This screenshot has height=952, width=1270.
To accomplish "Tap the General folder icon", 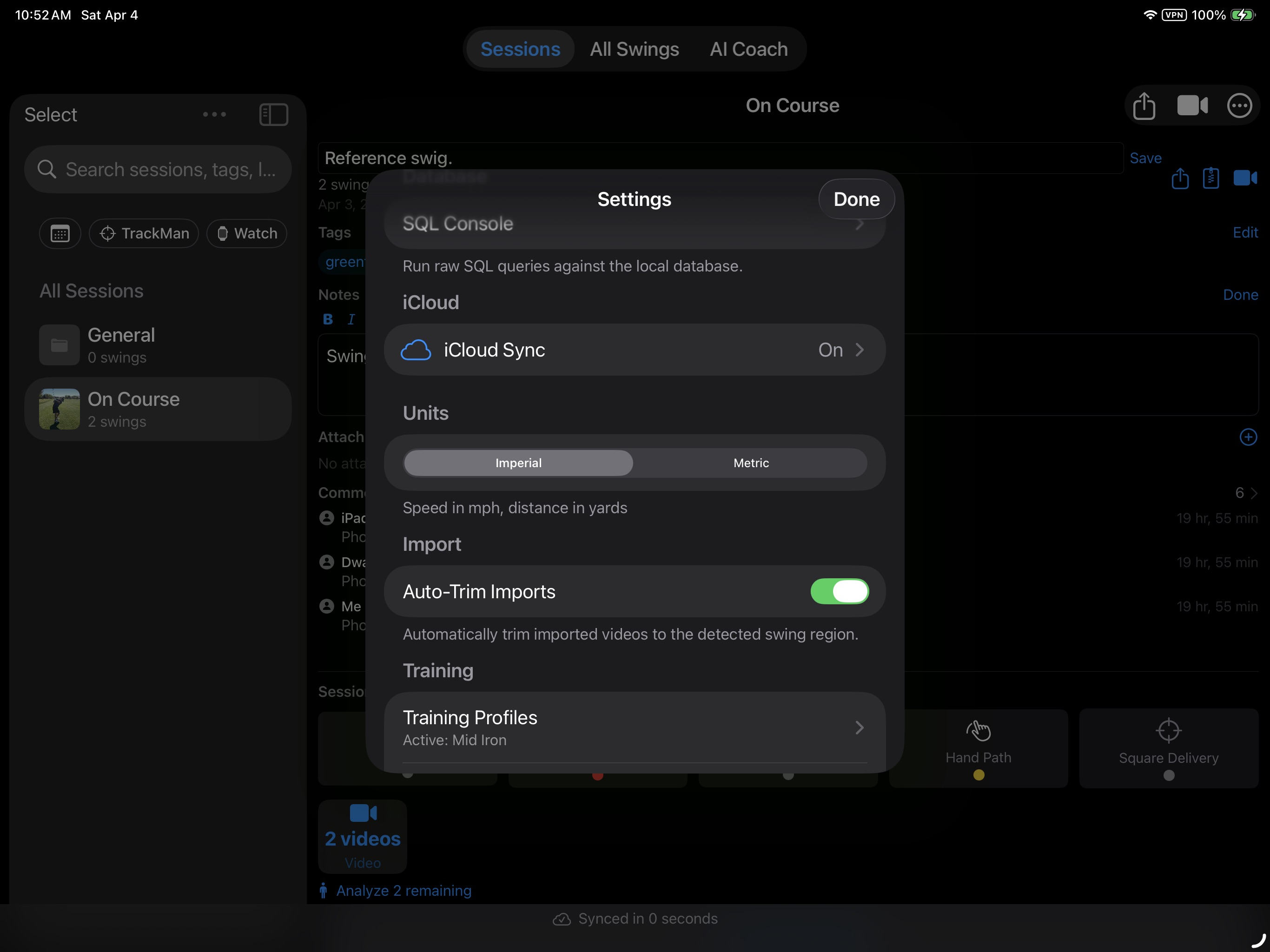I will coord(59,345).
